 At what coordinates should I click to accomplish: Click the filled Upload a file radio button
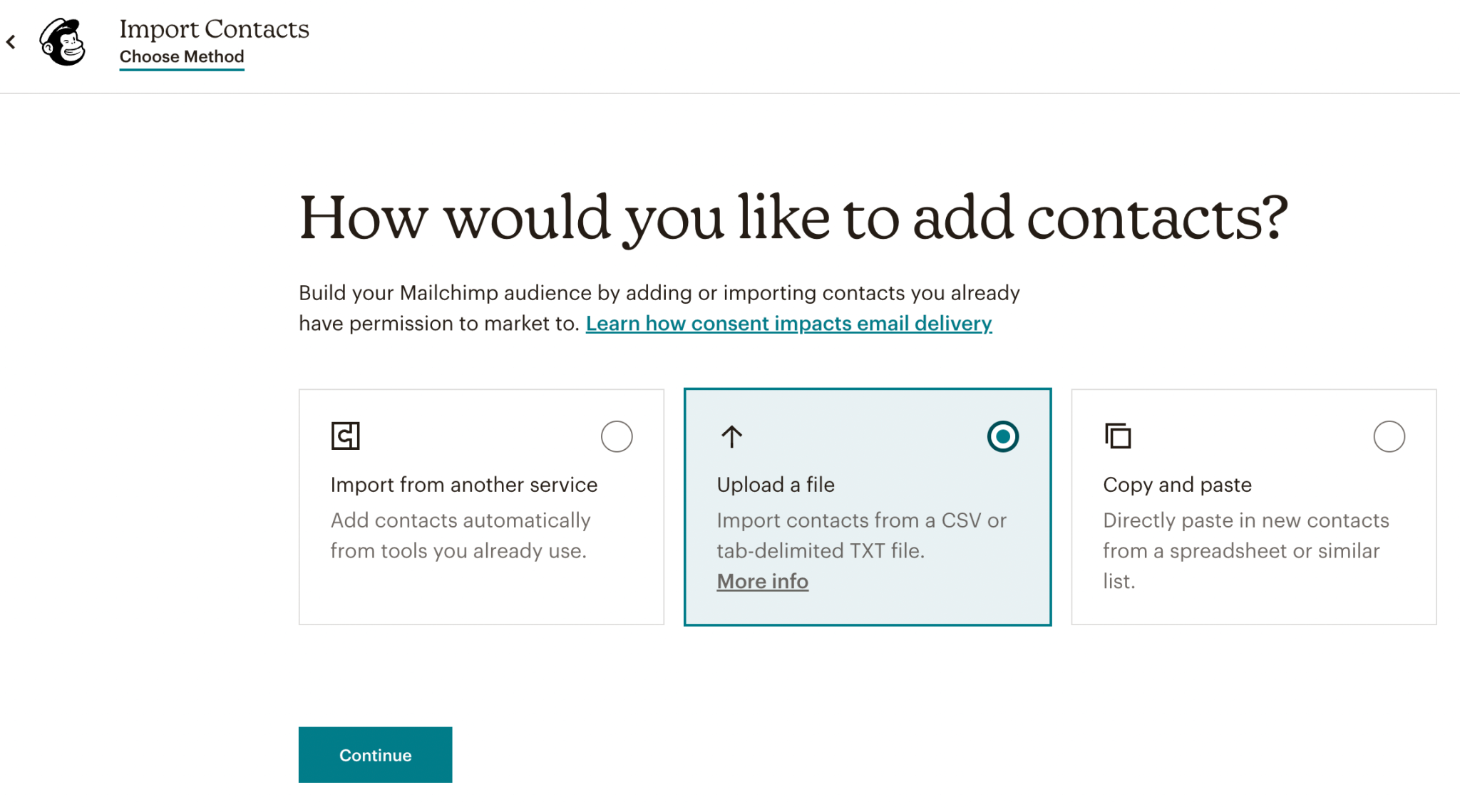tap(1002, 437)
